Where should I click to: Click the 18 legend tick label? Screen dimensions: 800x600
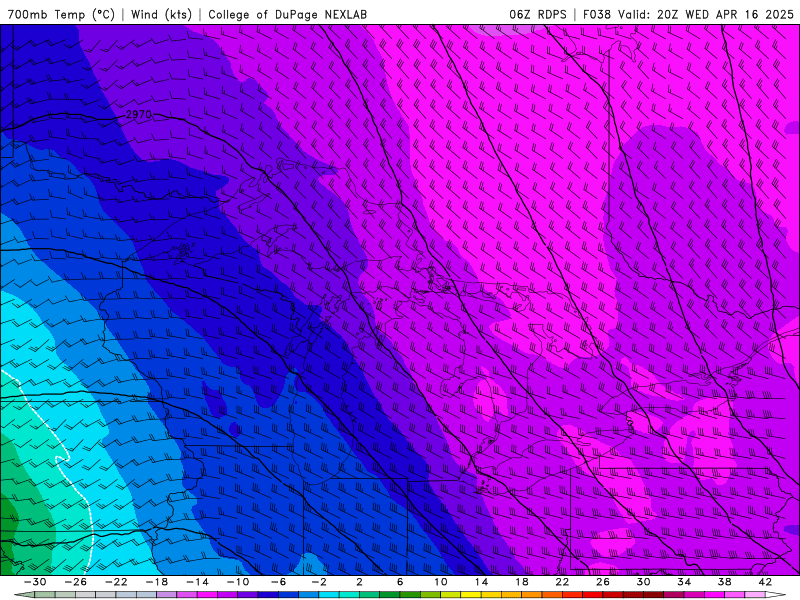(521, 582)
